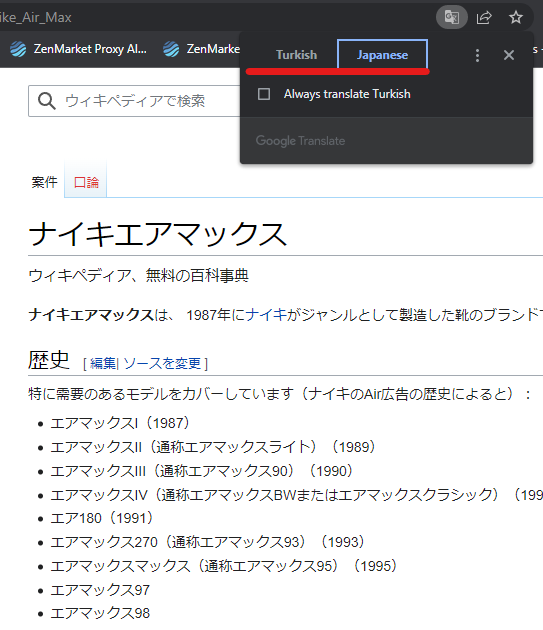Viewport: 543px width, 630px height.
Task: Click the ナイキエアマックス page heading
Action: [x=158, y=234]
